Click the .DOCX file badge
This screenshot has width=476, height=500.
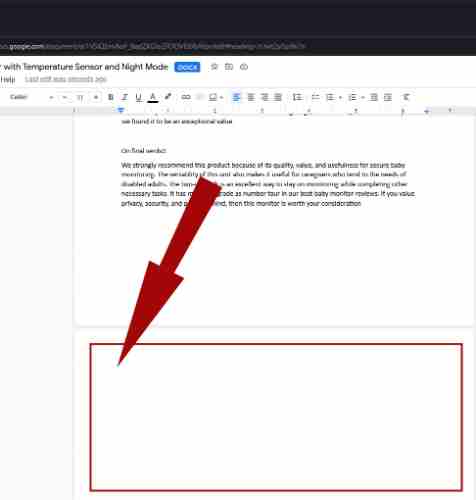(x=187, y=67)
